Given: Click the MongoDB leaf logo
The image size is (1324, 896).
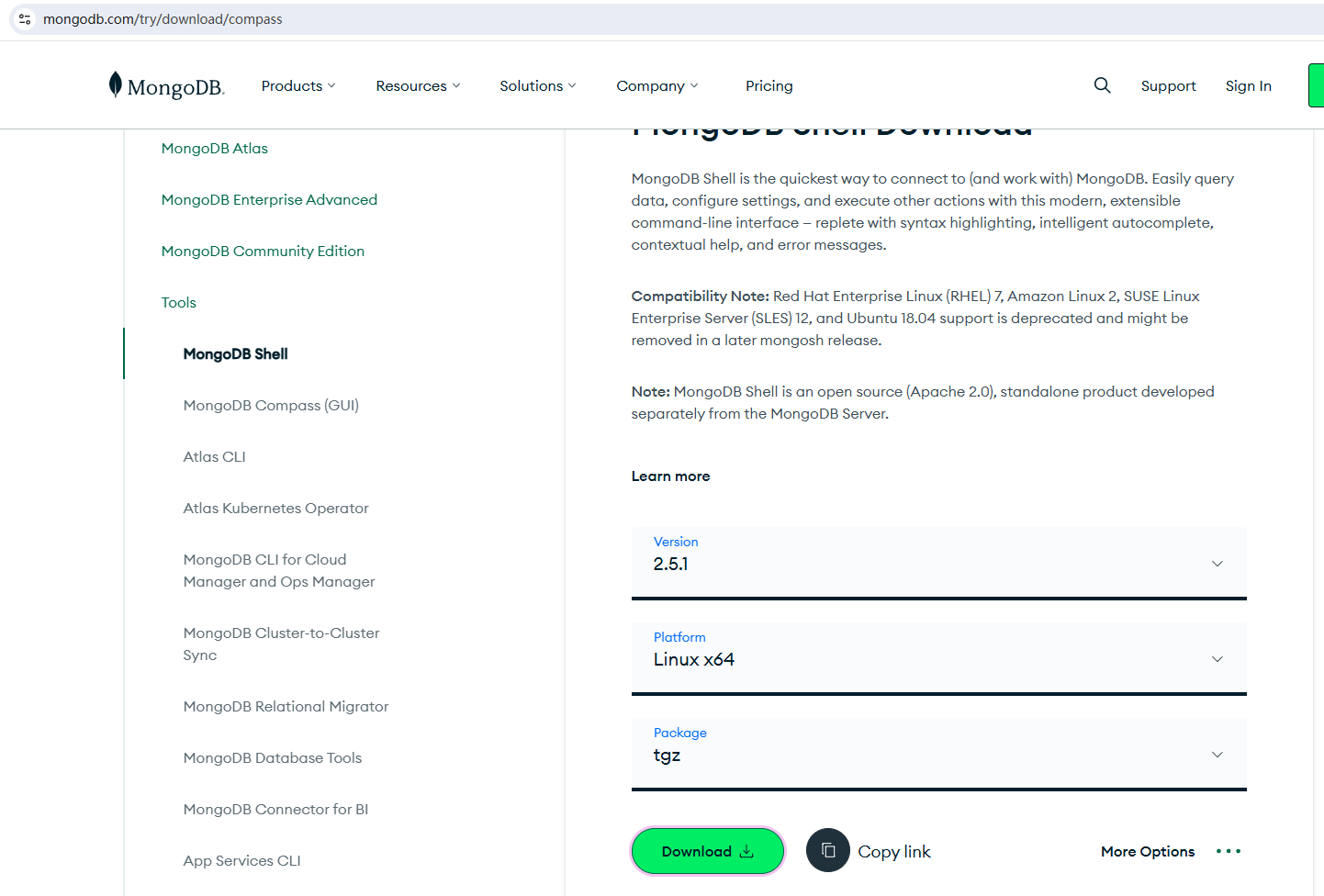Looking at the screenshot, I should pos(166,85).
